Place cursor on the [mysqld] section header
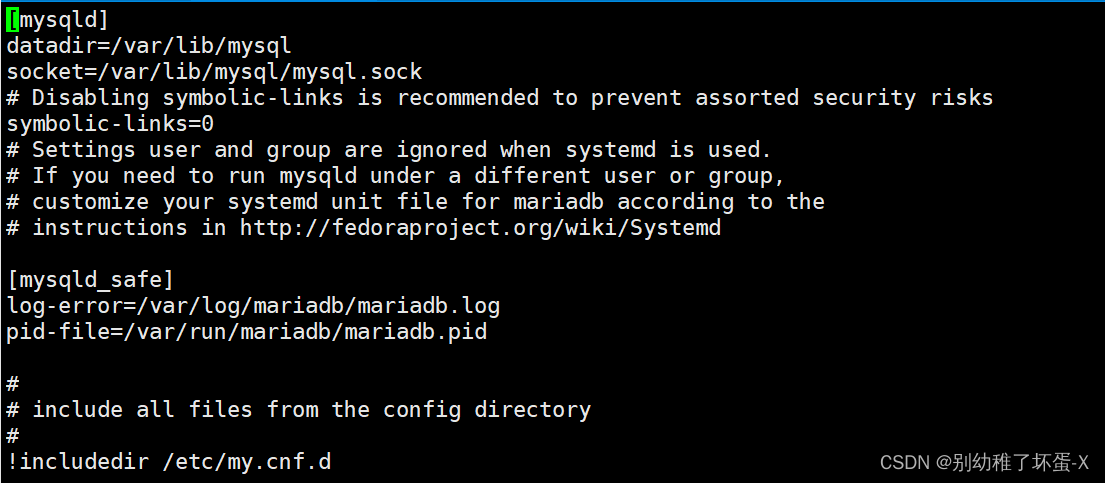The height and width of the screenshot is (483, 1105). (x=58, y=20)
